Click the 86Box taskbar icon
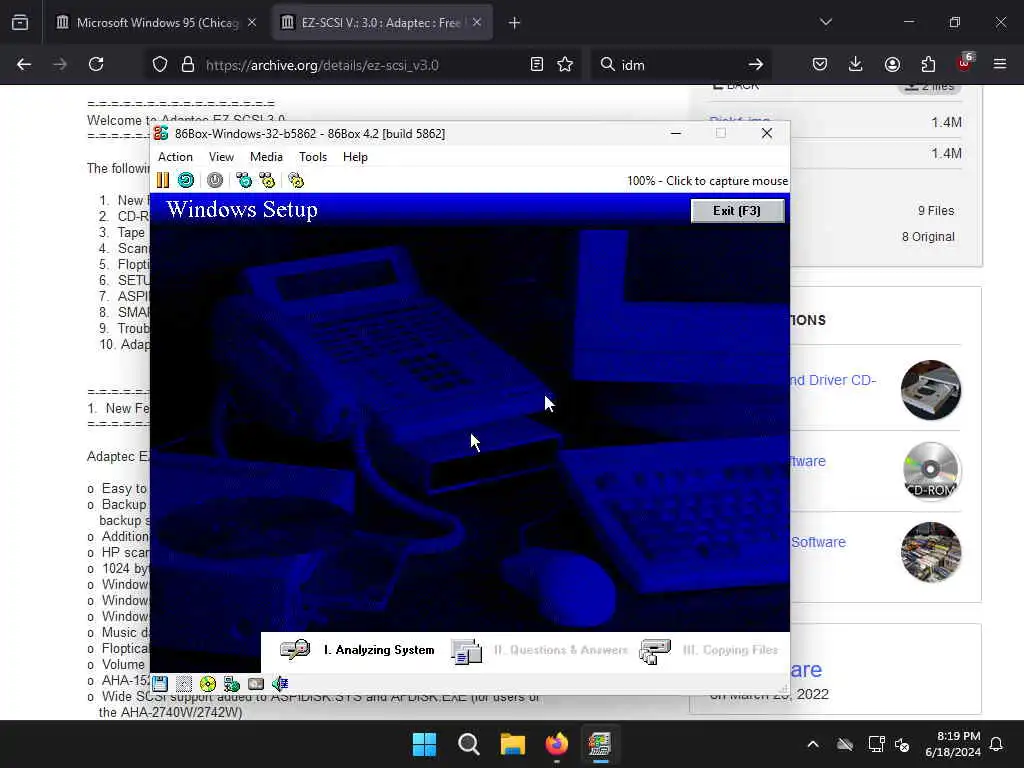This screenshot has width=1024, height=768. point(600,744)
